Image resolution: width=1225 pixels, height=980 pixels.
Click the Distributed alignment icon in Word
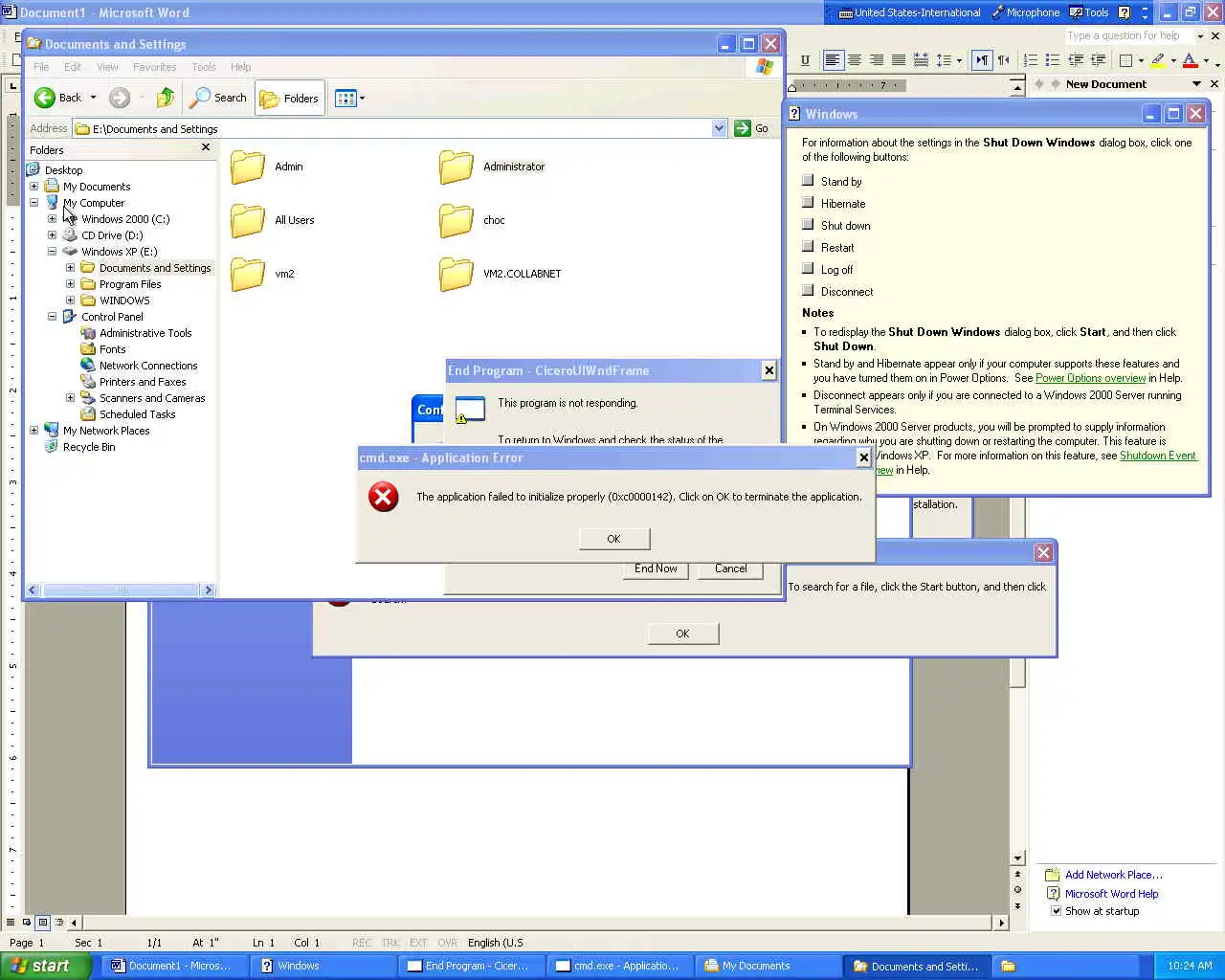coord(921,60)
